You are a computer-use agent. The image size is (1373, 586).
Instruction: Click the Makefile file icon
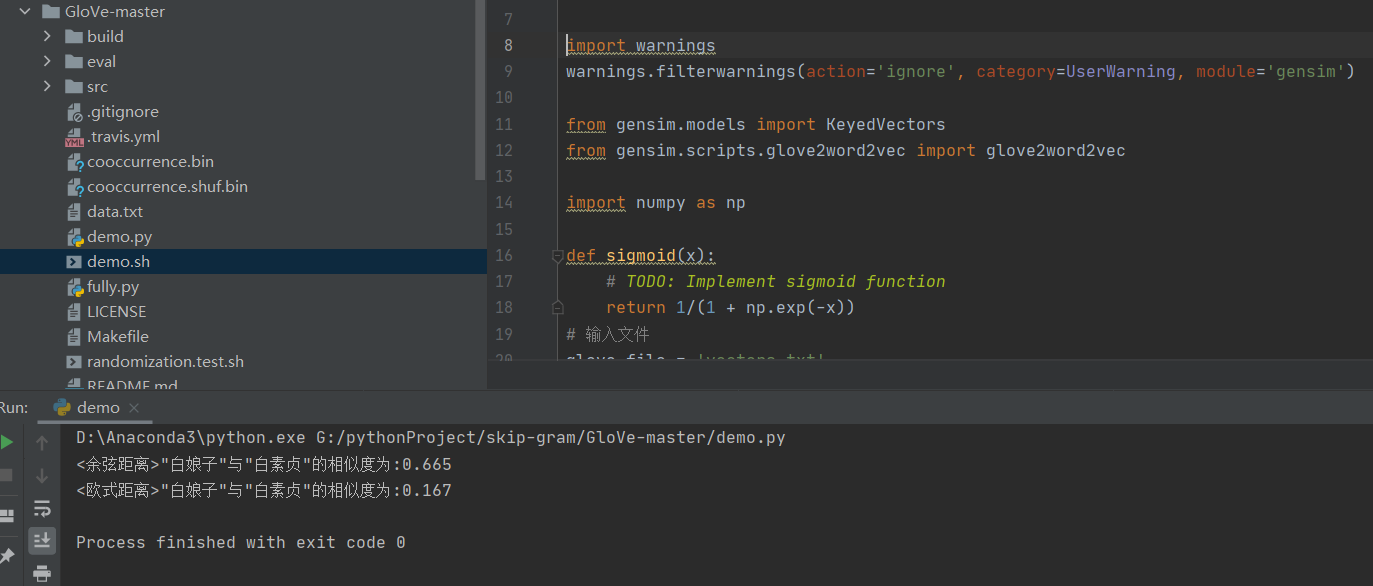point(74,337)
